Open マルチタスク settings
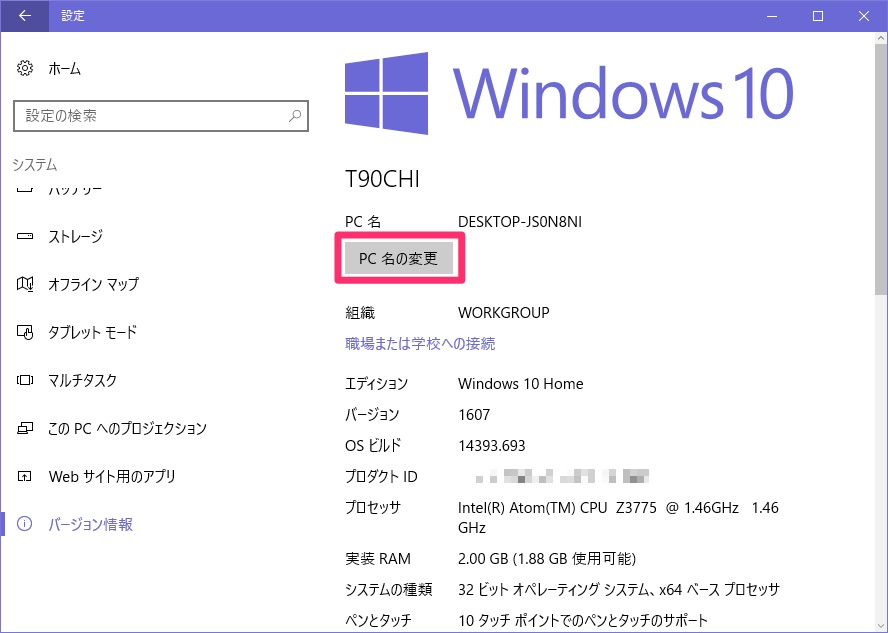The height and width of the screenshot is (633, 888). (x=82, y=380)
